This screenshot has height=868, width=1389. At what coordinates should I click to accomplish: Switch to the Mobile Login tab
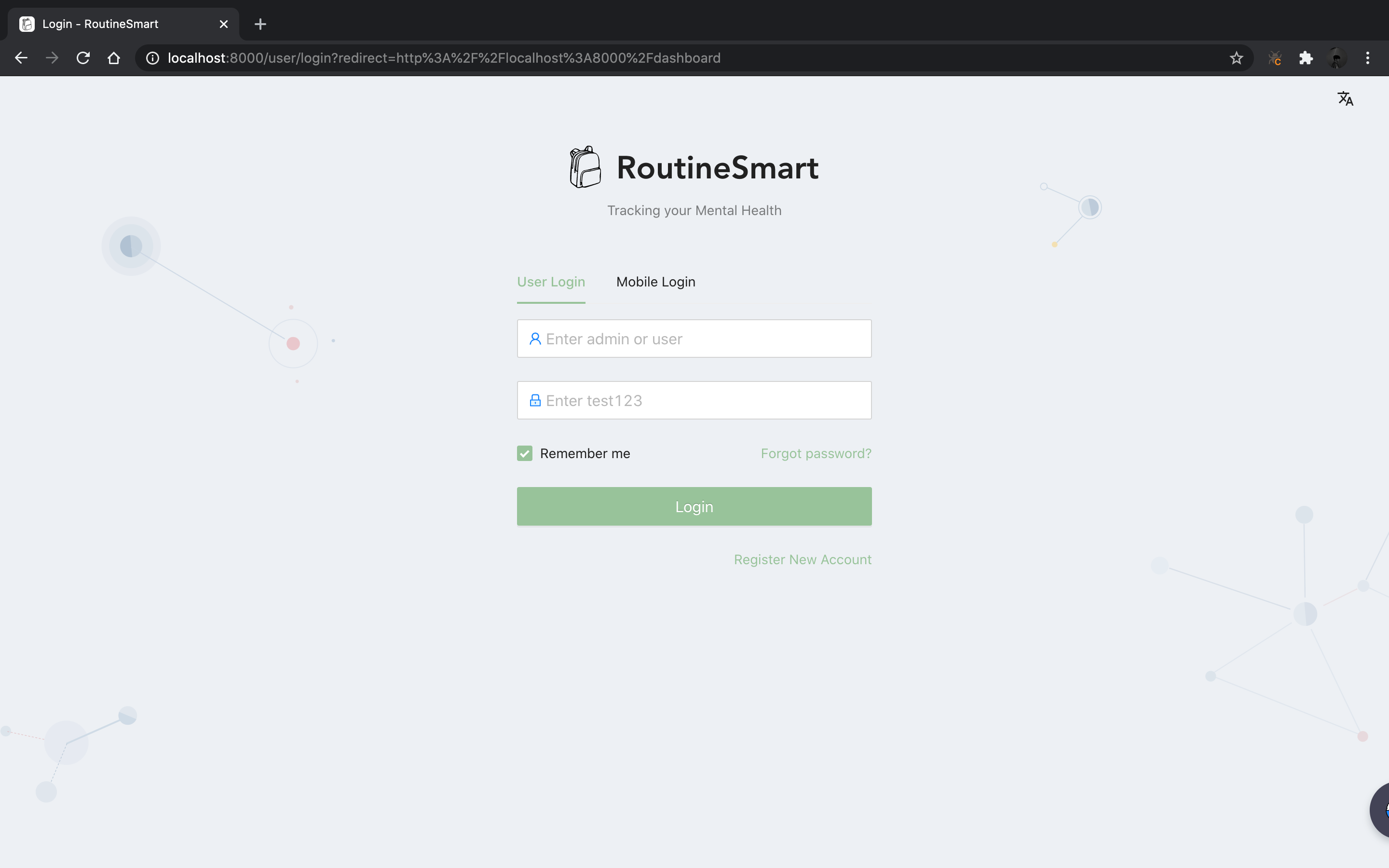coord(655,282)
